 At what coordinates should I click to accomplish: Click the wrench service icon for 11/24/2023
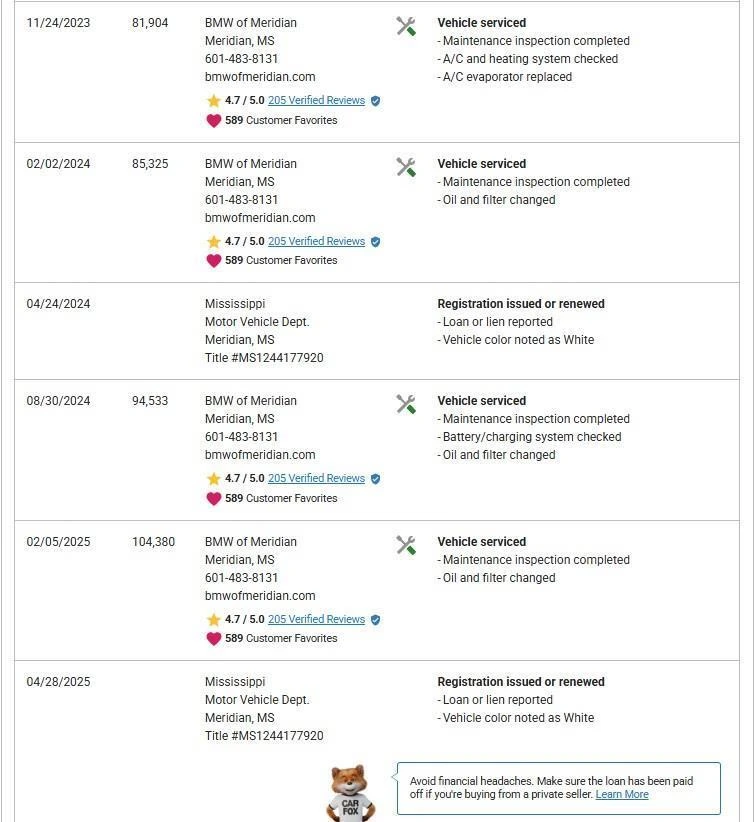click(406, 26)
